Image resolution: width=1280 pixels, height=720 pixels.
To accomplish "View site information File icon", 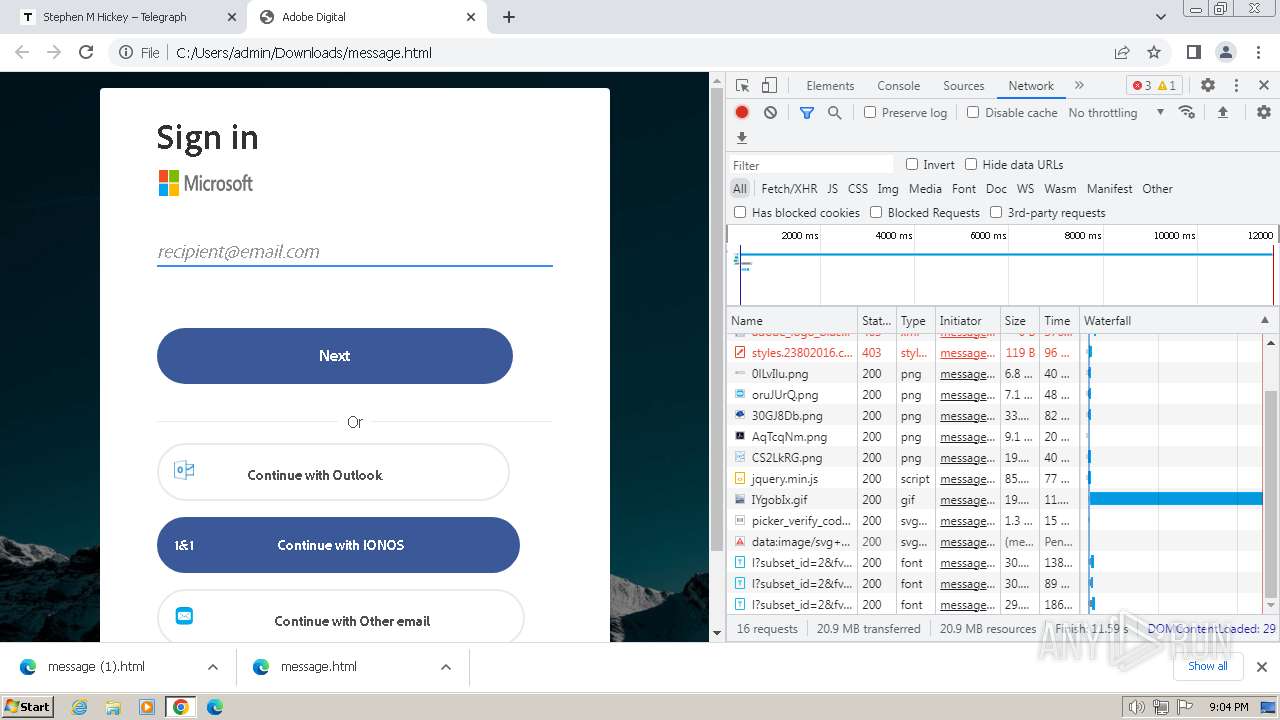I will (139, 53).
